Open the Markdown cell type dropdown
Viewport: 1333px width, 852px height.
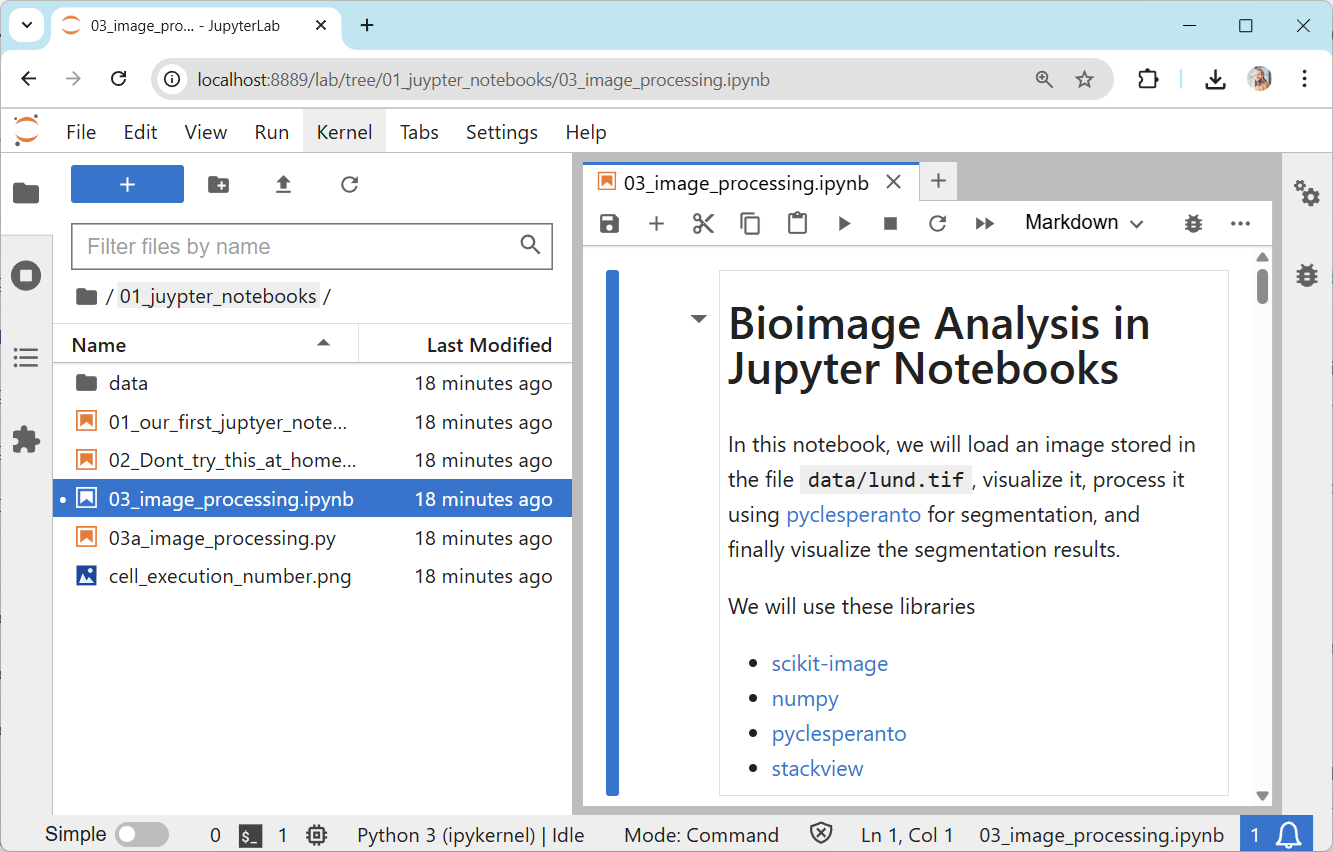tap(1083, 223)
